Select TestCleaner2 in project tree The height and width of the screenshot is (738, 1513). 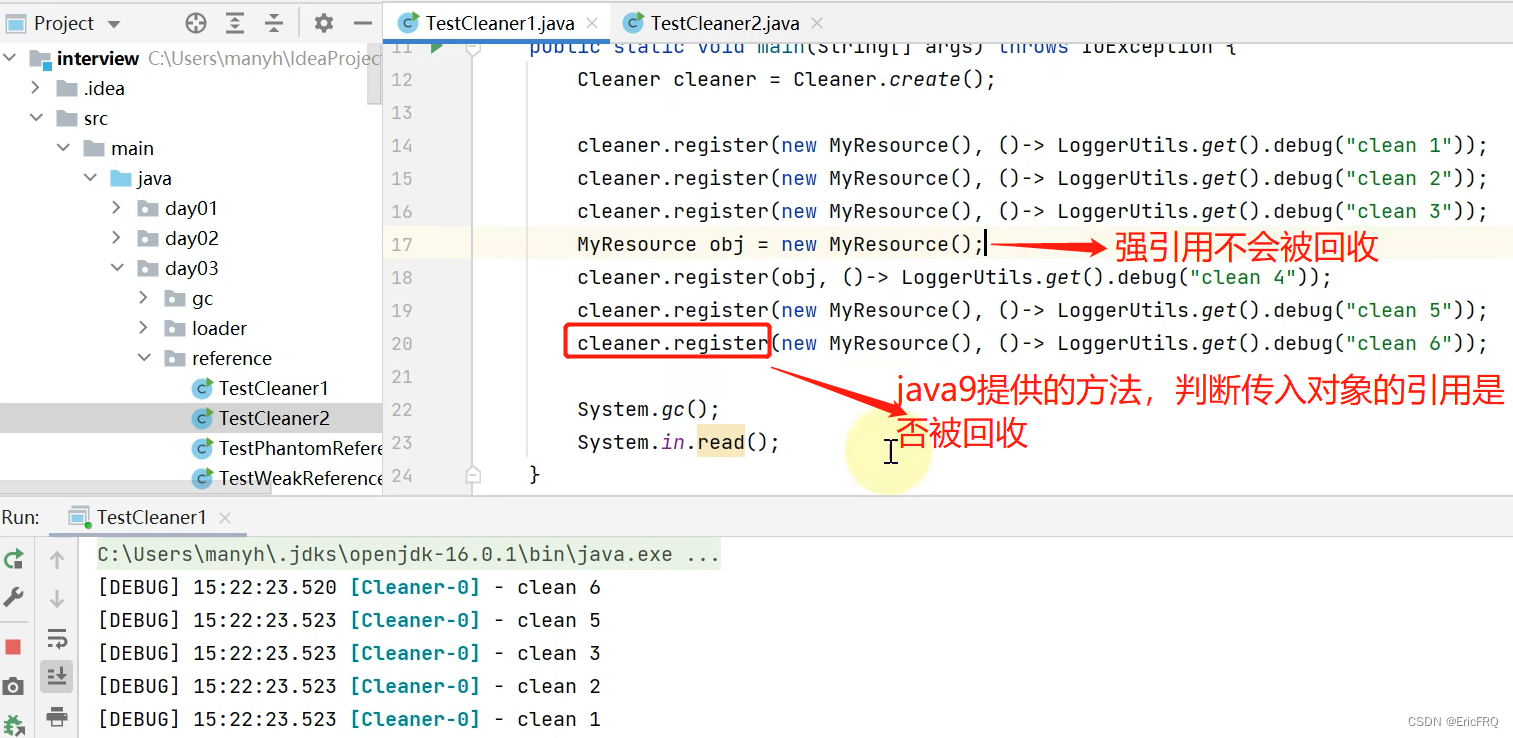pyautogui.click(x=274, y=418)
